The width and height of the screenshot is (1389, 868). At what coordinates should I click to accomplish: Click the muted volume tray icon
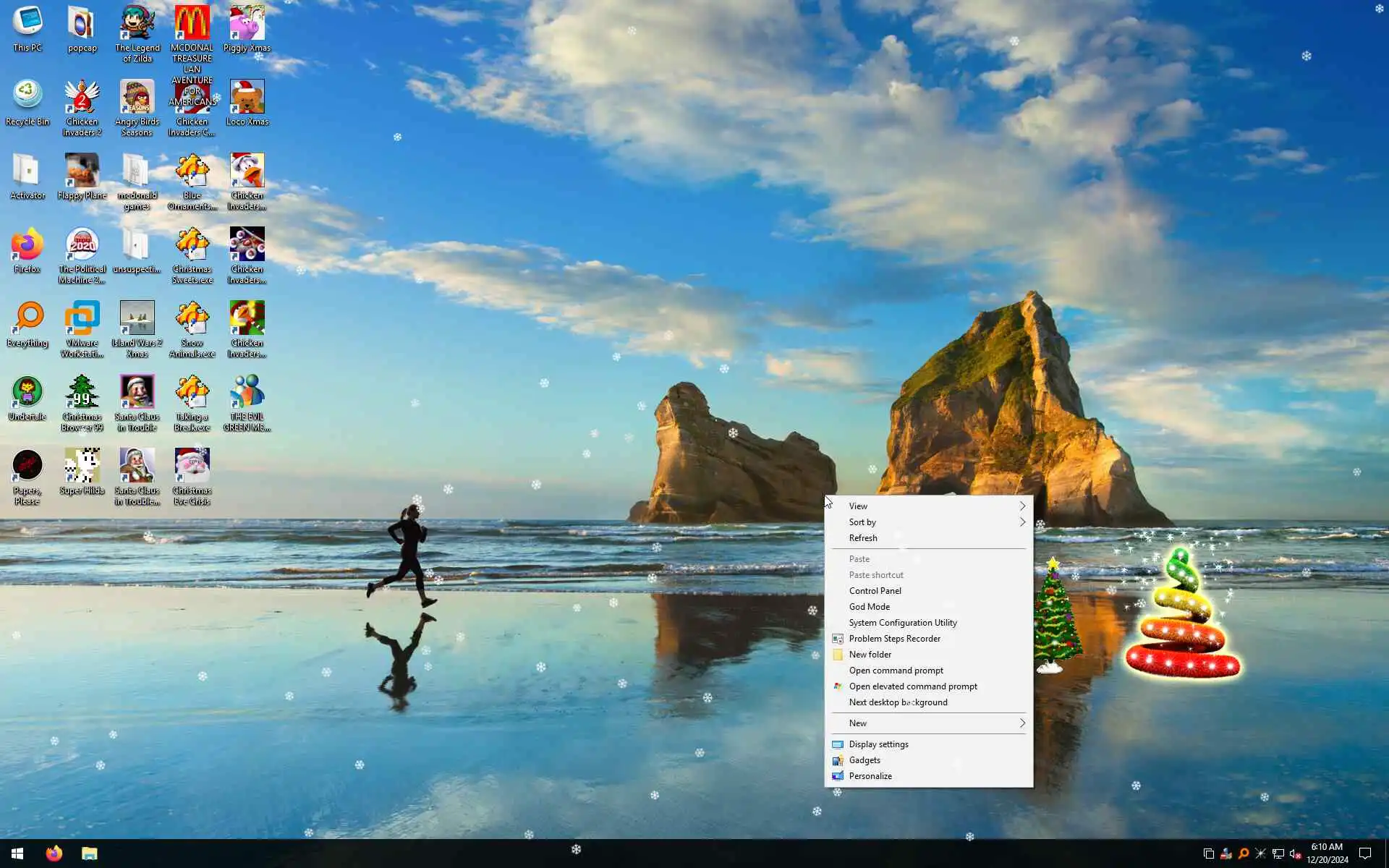pos(1295,854)
